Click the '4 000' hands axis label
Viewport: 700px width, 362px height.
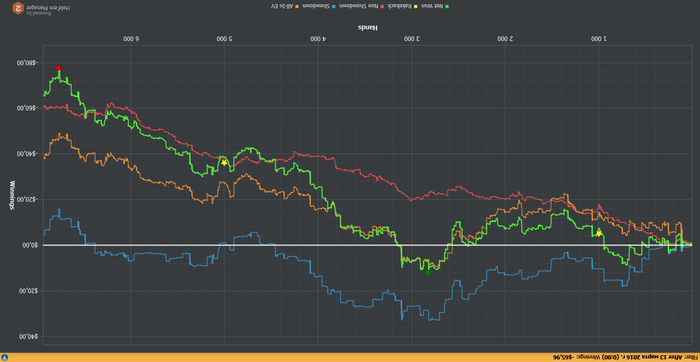click(x=318, y=39)
